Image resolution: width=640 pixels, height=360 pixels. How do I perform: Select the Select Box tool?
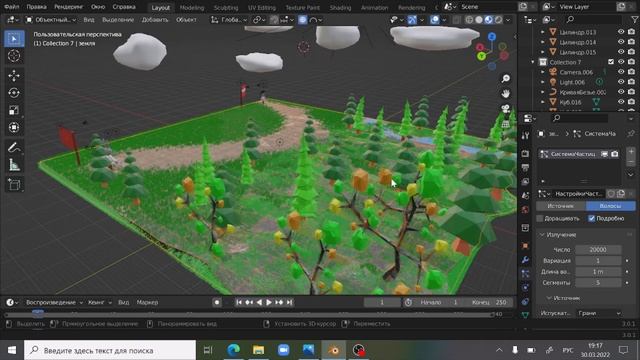(14, 38)
